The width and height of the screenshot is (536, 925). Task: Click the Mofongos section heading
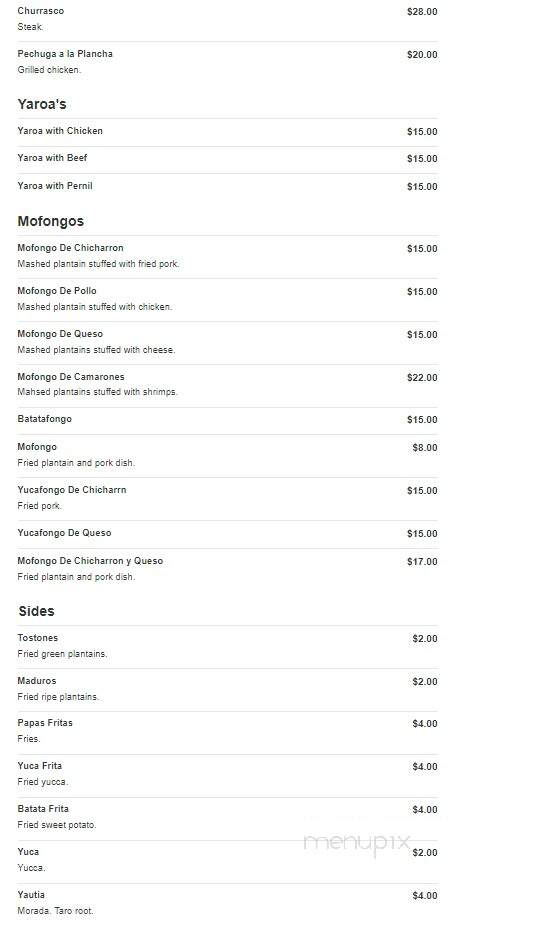pos(51,221)
